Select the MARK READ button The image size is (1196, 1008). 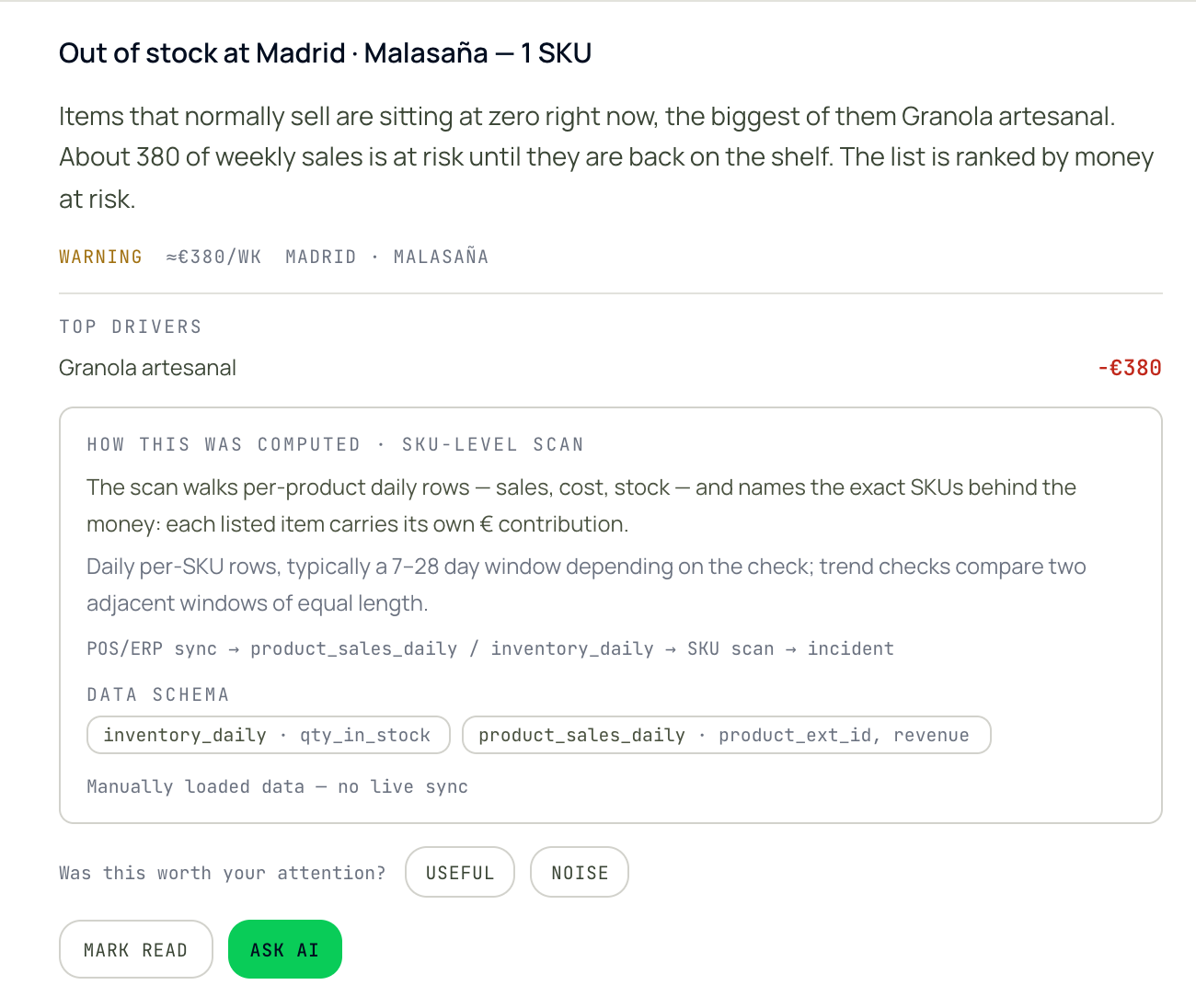click(x=136, y=949)
